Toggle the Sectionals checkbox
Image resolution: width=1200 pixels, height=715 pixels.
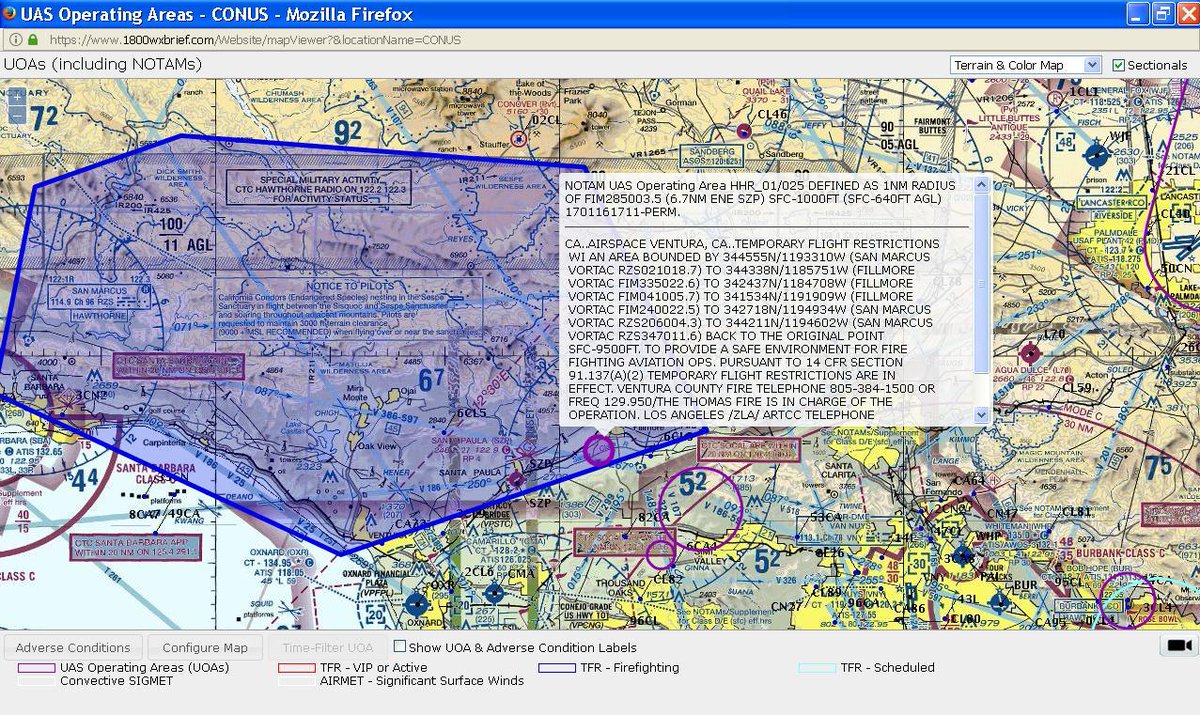[1119, 65]
